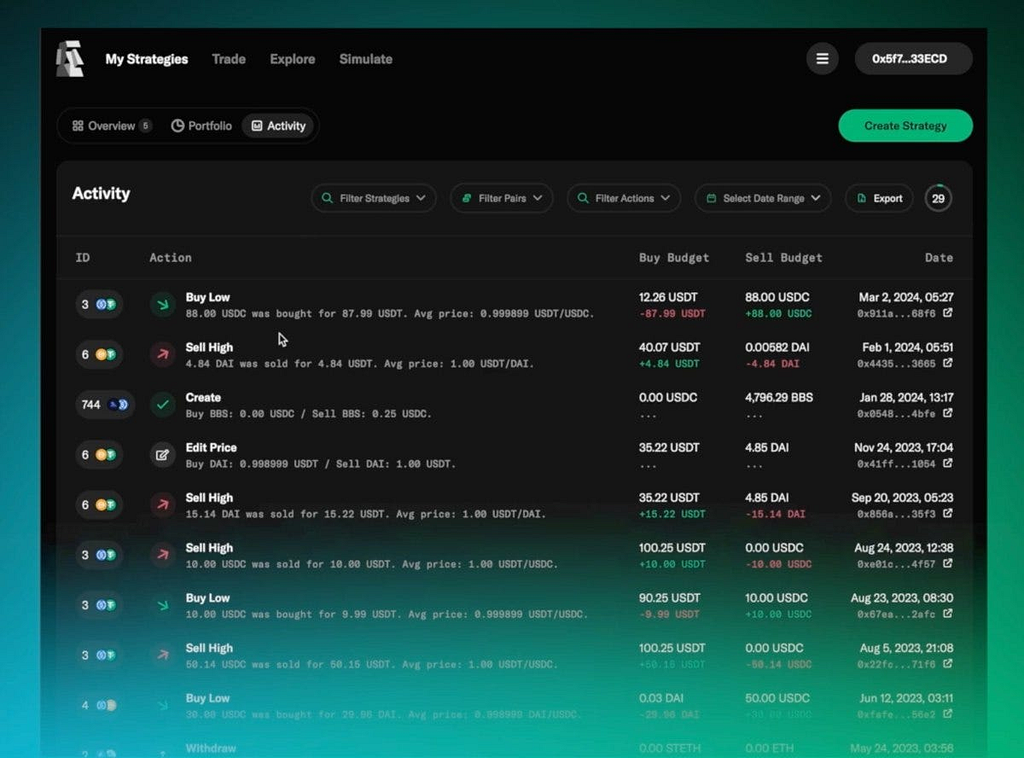This screenshot has width=1024, height=758.
Task: Click strategy ID 6 badge in Feb 1 row
Action: click(99, 355)
